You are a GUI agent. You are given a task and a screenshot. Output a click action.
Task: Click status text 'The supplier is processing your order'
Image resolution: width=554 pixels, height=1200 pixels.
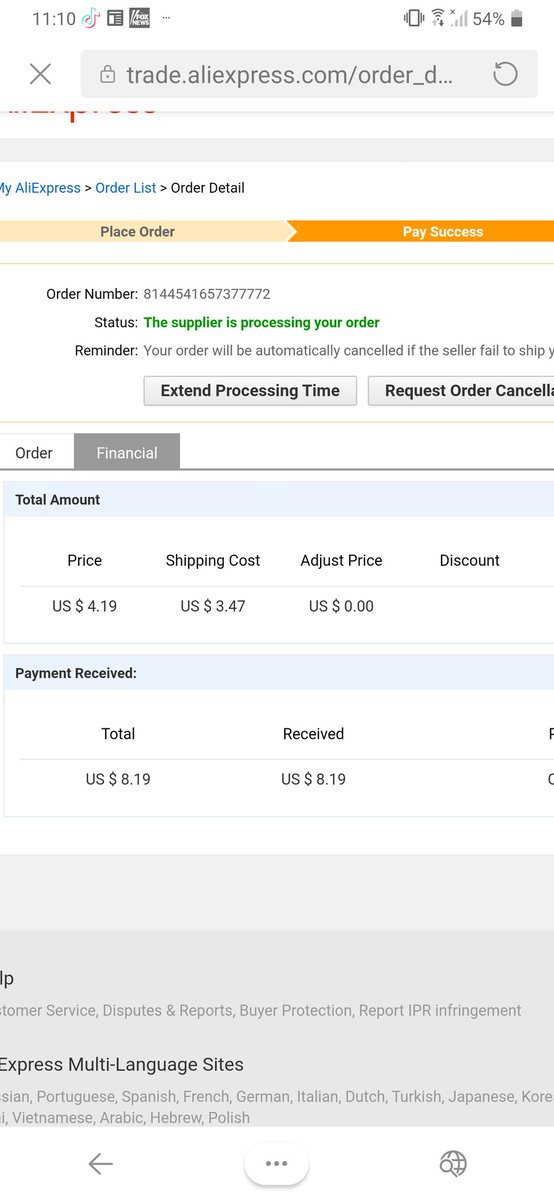point(262,323)
